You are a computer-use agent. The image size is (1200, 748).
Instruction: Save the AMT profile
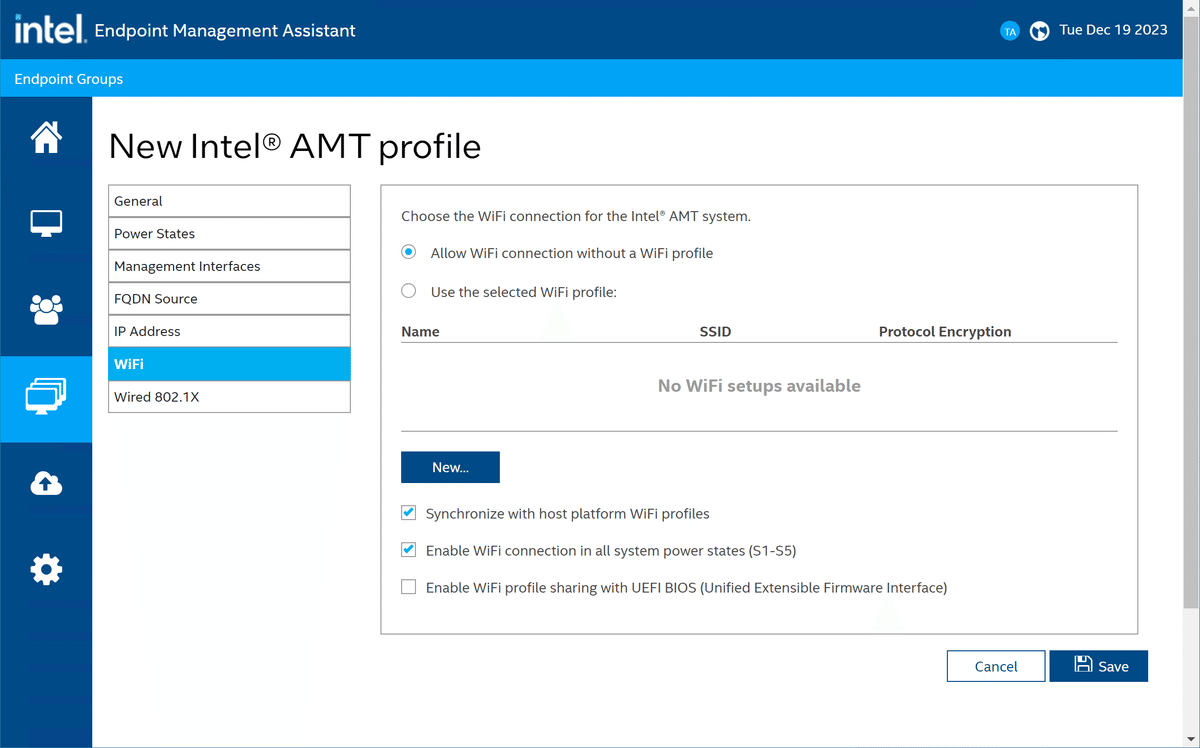(x=1099, y=666)
